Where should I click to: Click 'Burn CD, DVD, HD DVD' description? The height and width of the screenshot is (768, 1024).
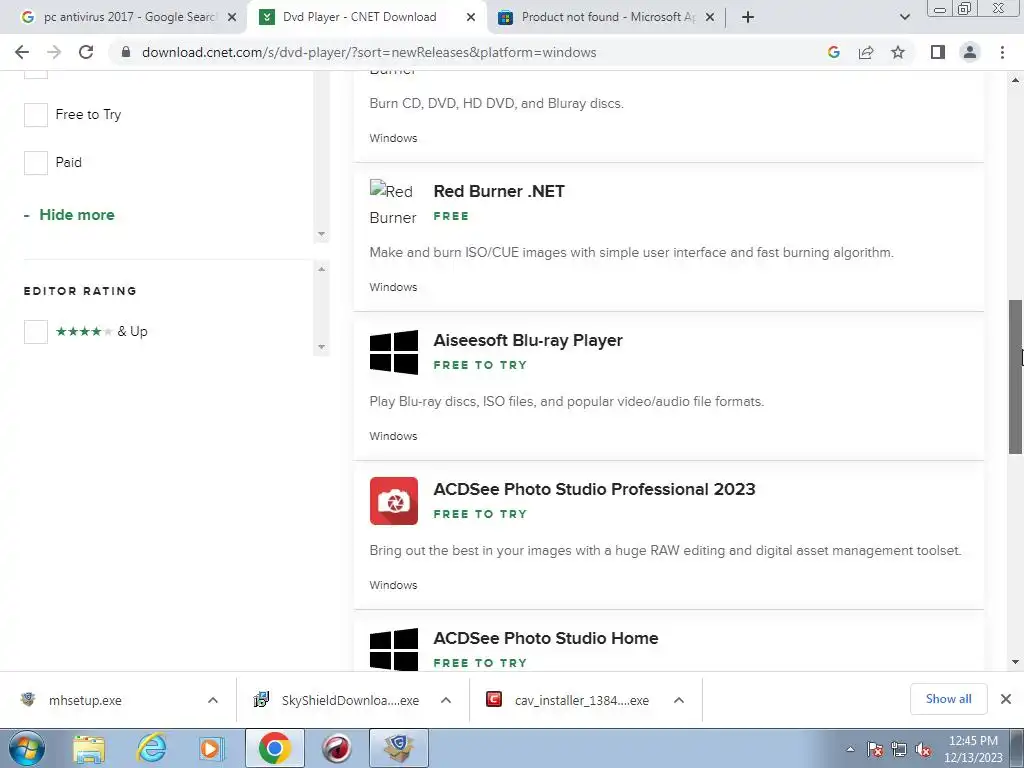click(x=496, y=104)
